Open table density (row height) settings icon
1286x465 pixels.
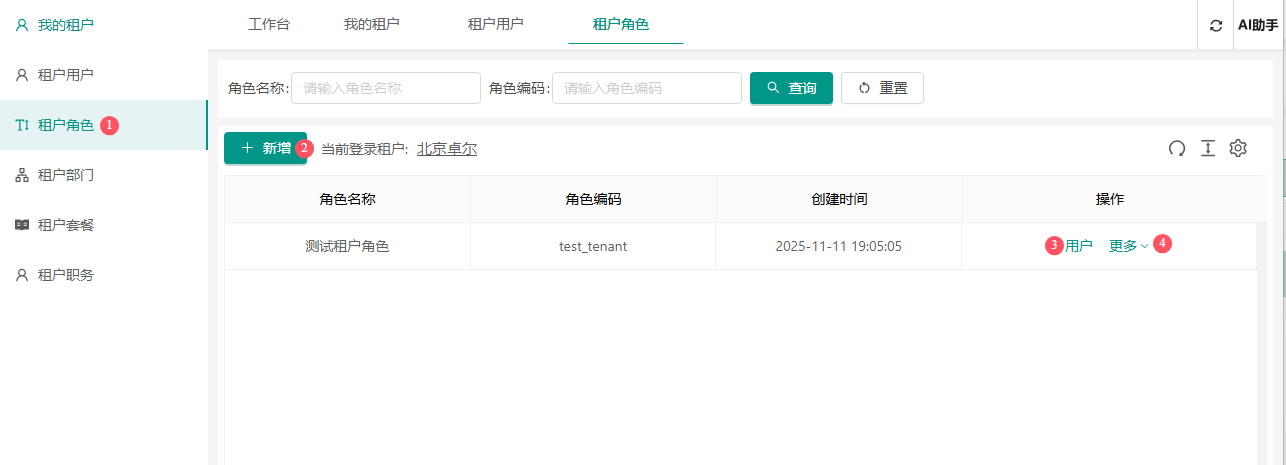[x=1207, y=148]
